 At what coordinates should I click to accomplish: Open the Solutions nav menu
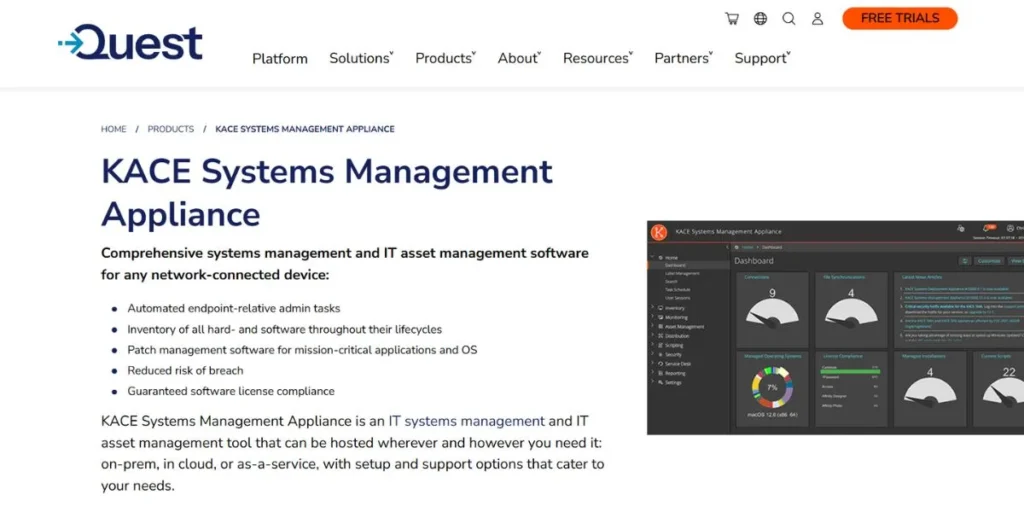(361, 58)
